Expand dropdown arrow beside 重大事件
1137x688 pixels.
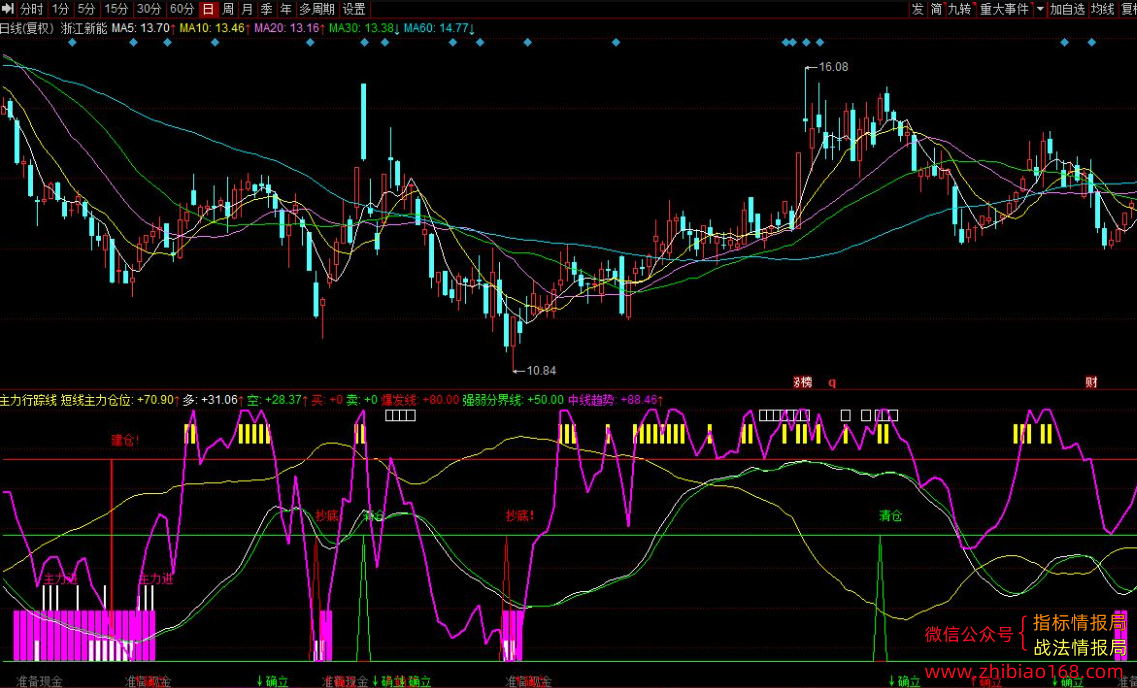click(1040, 9)
